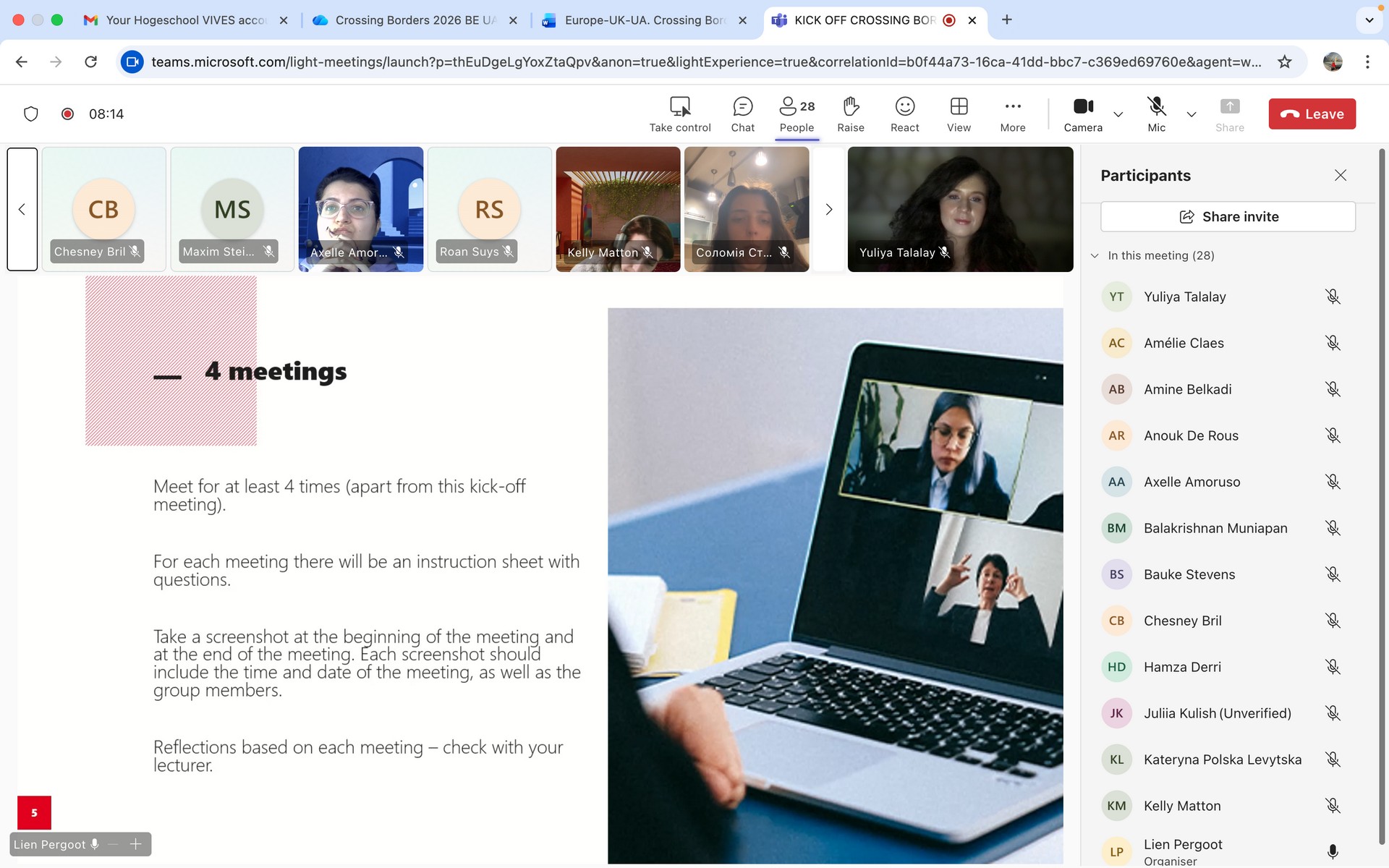Switch to the Hogeschool VIVES Gmail tab
Viewport: 1389px width, 868px height.
pos(185,20)
